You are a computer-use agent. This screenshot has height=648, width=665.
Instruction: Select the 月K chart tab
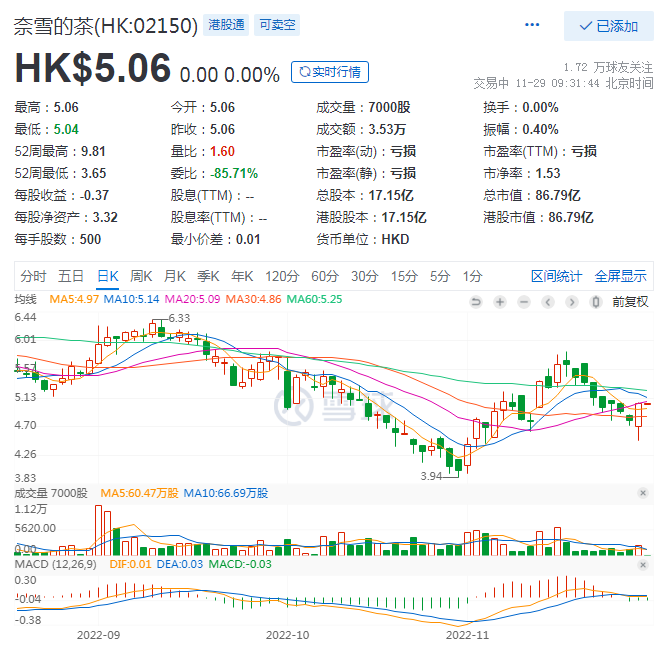tap(175, 277)
